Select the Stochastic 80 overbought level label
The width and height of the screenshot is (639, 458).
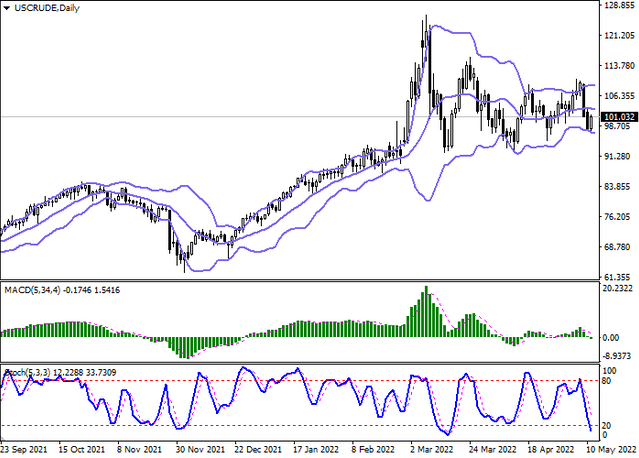point(606,381)
